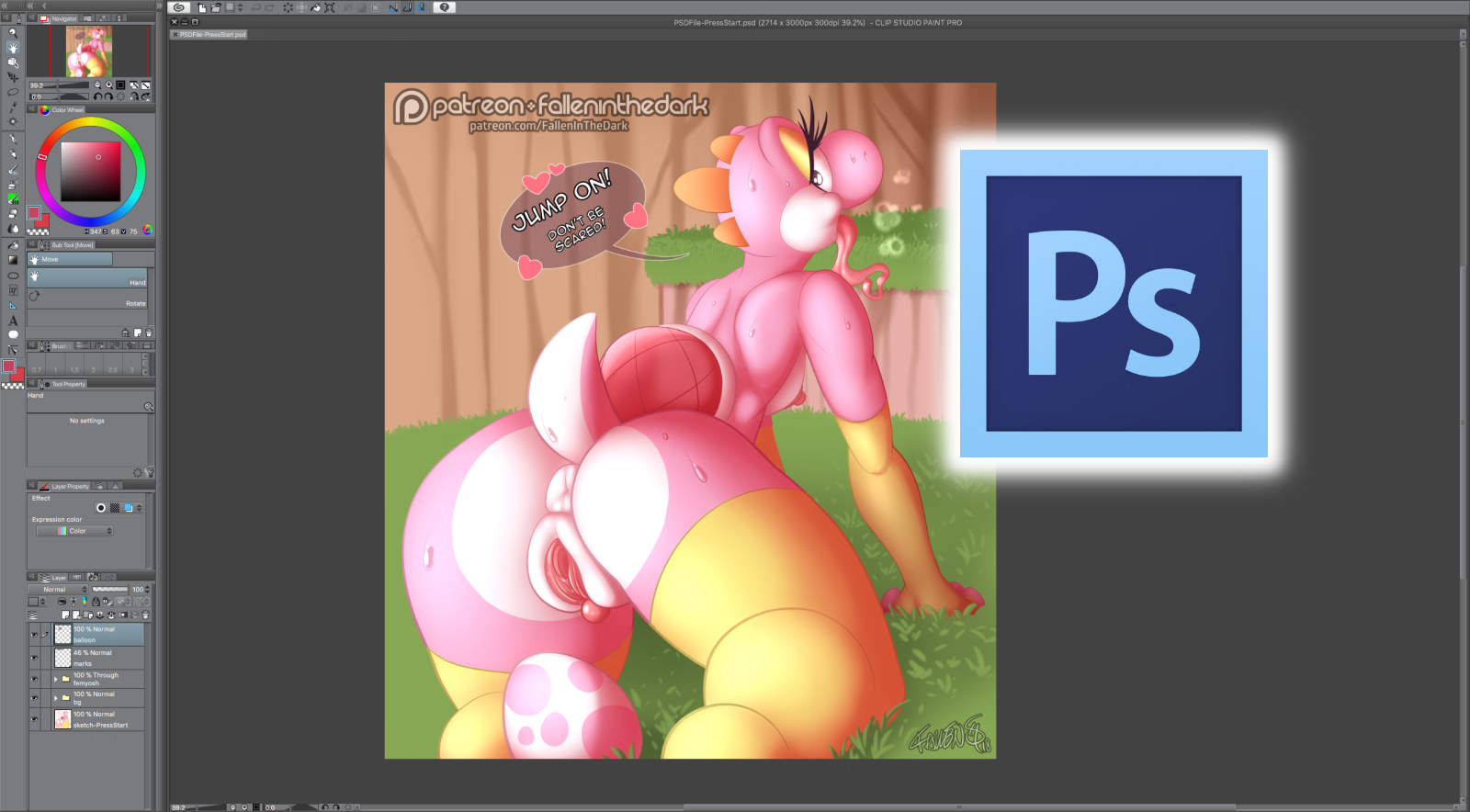Click the Scale/Rotate transform icon
The image size is (1470, 812).
[330, 7]
